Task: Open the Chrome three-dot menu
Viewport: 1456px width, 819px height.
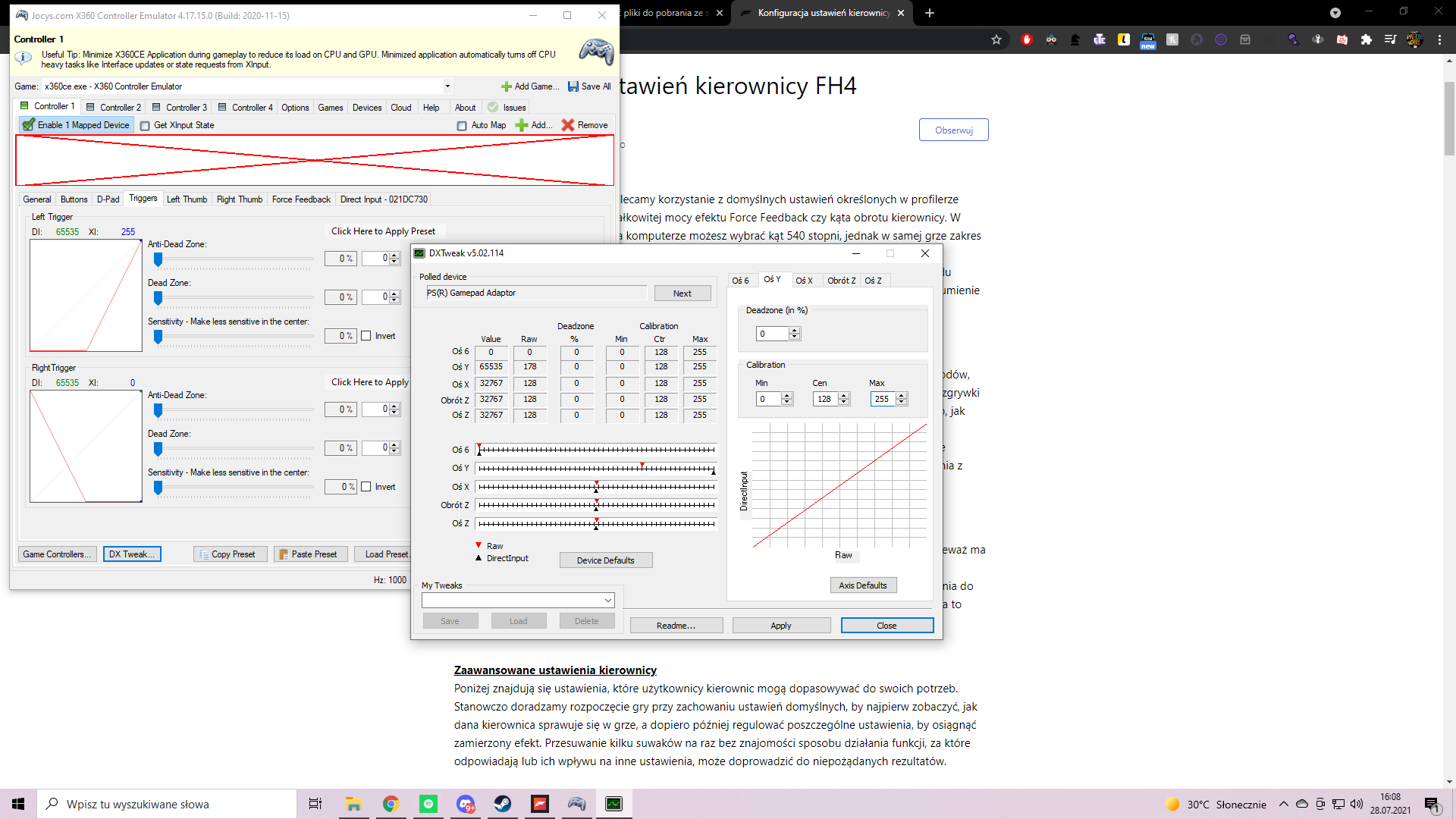Action: [x=1439, y=39]
